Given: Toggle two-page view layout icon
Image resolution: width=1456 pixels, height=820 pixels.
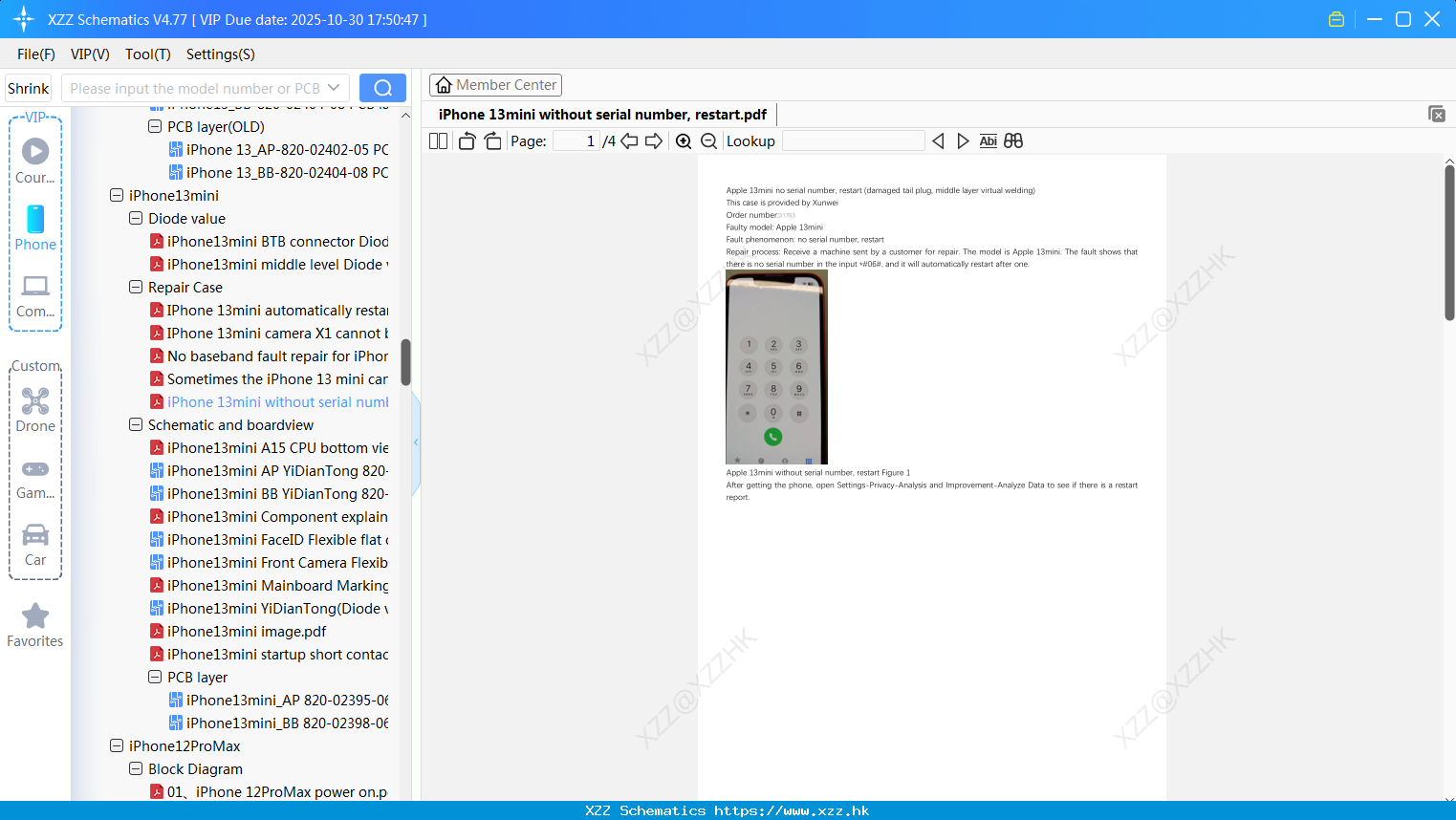Looking at the screenshot, I should coord(439,141).
